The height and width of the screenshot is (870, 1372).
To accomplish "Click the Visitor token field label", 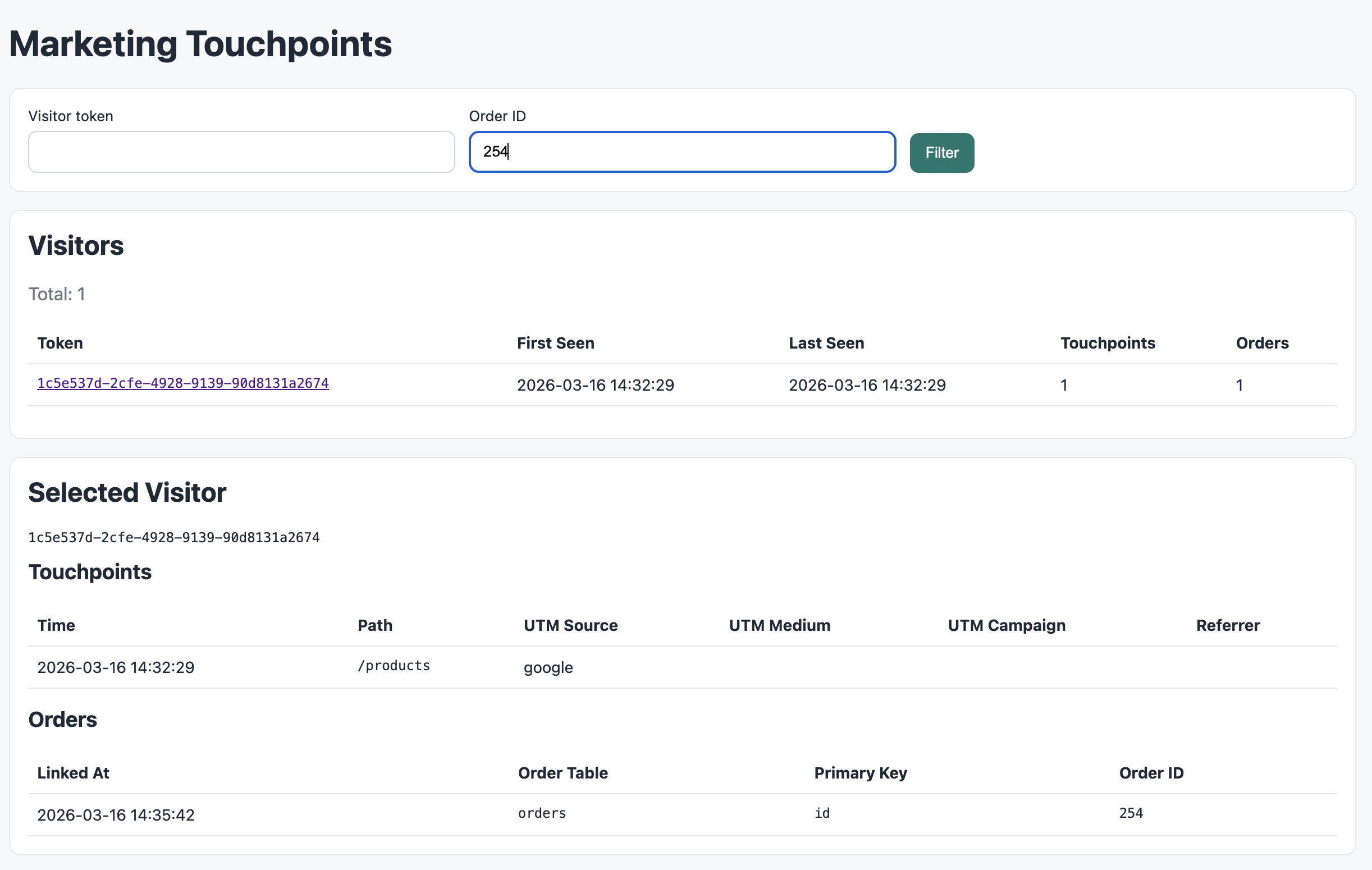I will (71, 116).
